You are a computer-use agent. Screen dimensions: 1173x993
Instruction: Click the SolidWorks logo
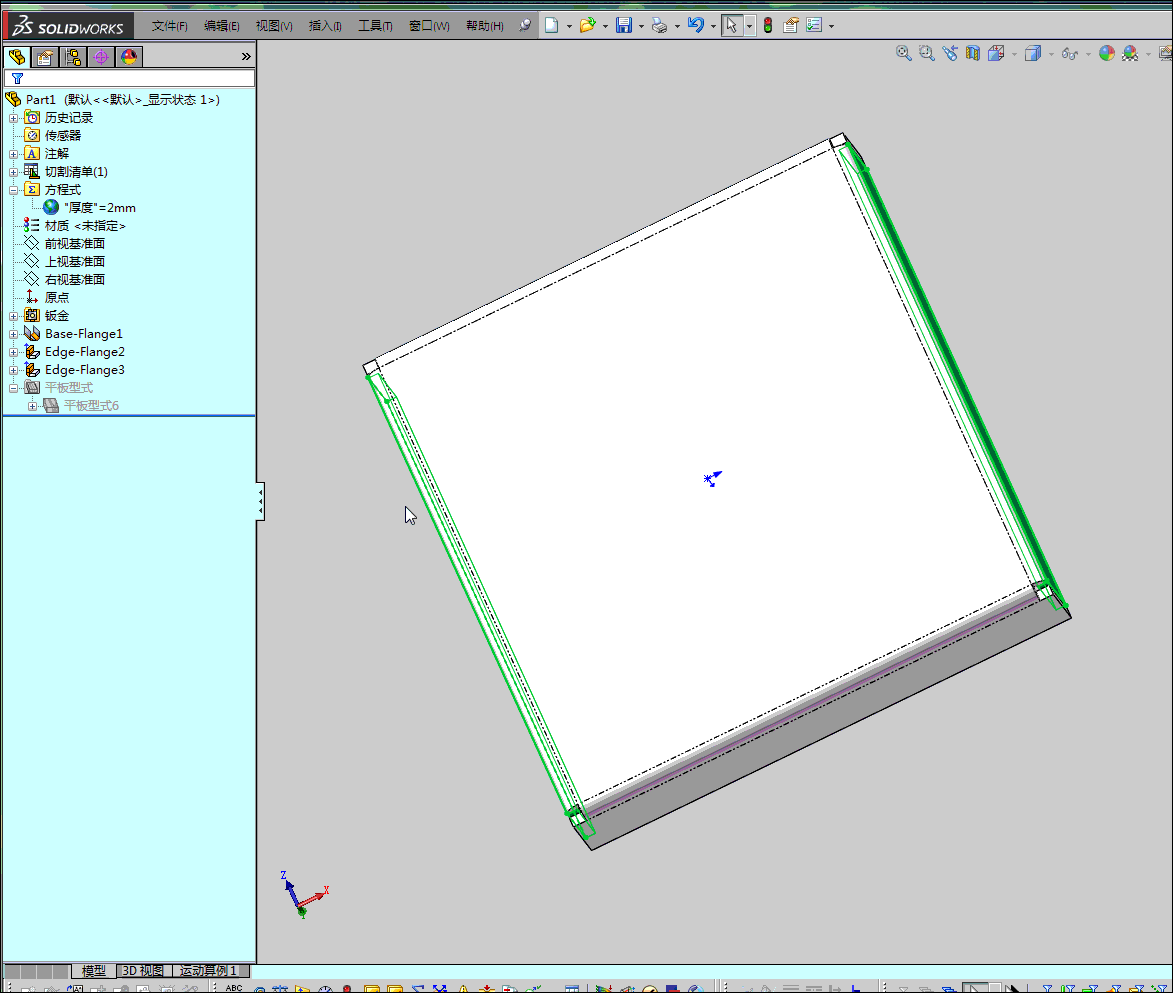point(68,26)
